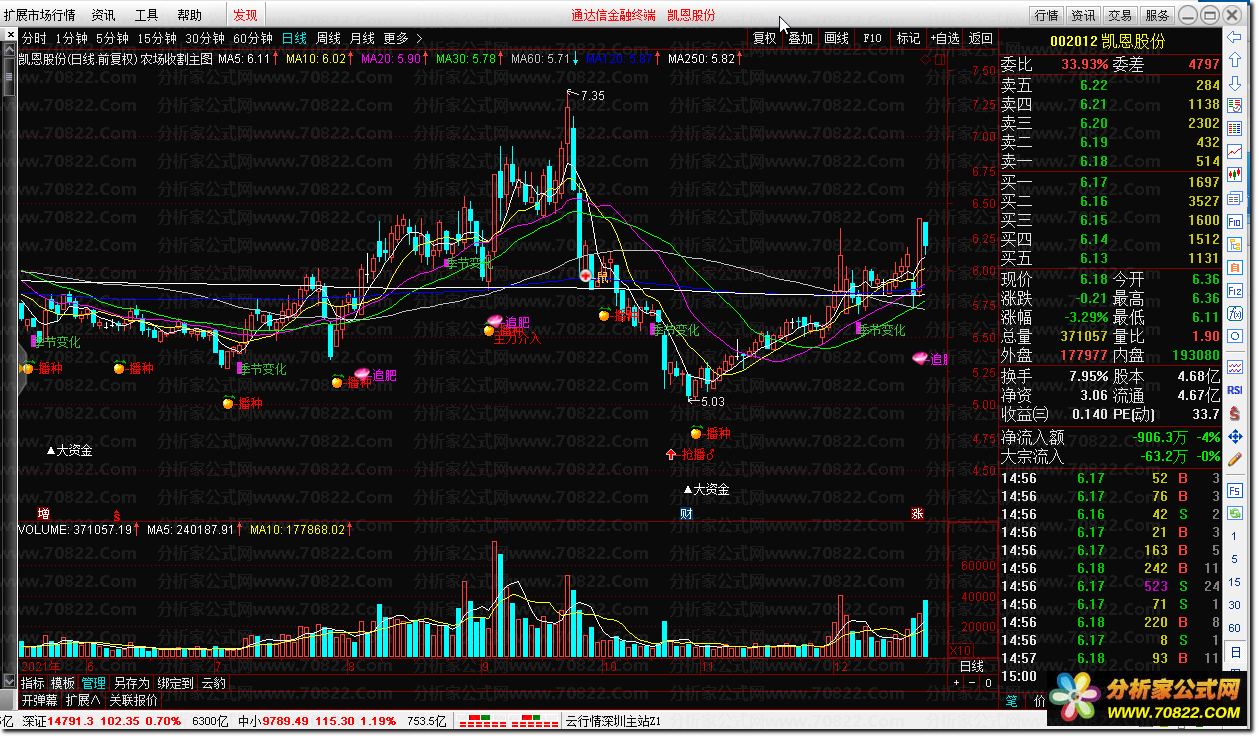
Task: Select the blue four-way move arrows icon
Action: [x=1235, y=436]
